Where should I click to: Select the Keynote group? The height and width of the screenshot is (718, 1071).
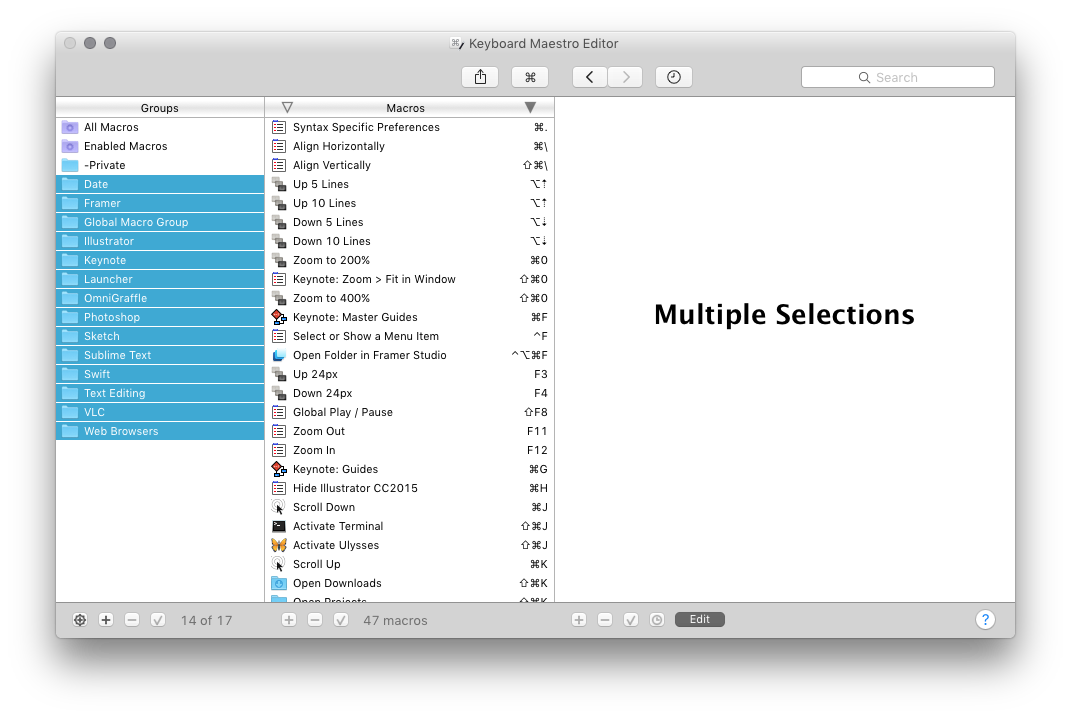coord(160,260)
